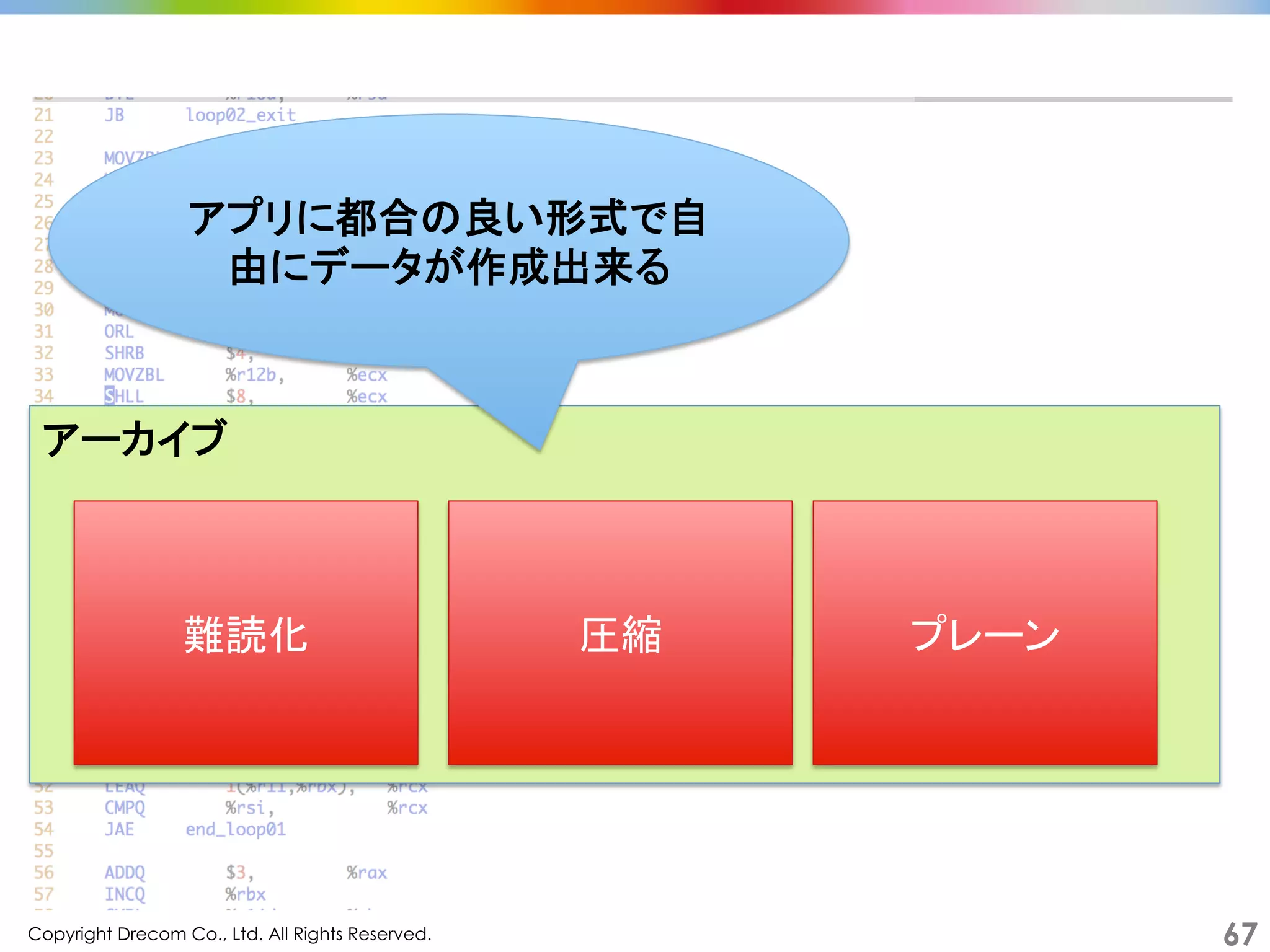1270x952 pixels.
Task: Click 'end_loop01' label on line 54
Action: tap(236, 830)
